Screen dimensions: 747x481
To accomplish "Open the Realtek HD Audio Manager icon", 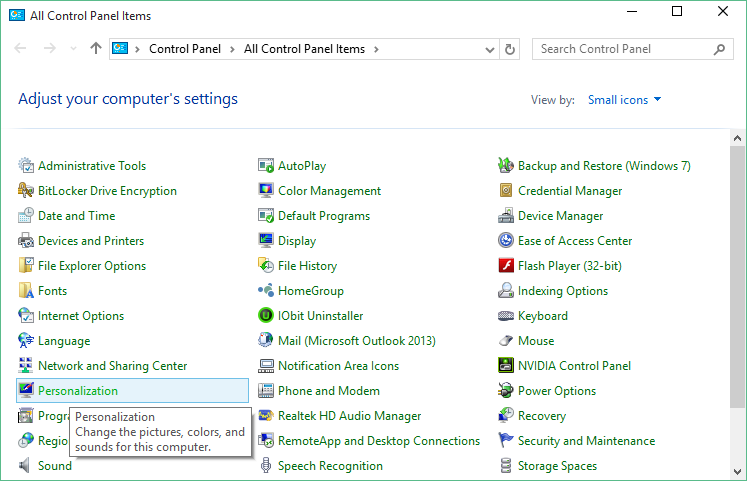I will [x=266, y=416].
